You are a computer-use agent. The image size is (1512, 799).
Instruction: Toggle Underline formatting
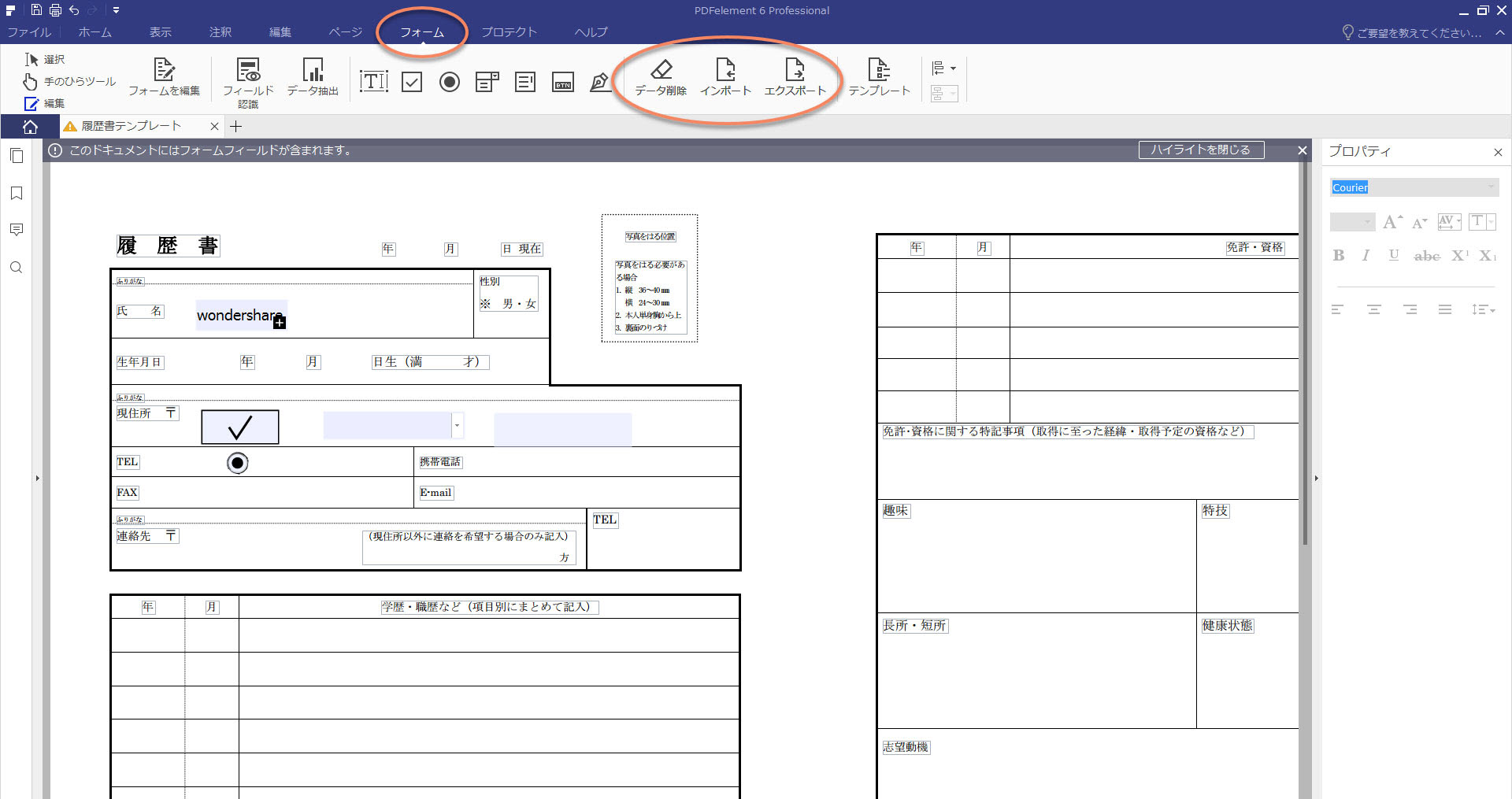[x=1394, y=255]
